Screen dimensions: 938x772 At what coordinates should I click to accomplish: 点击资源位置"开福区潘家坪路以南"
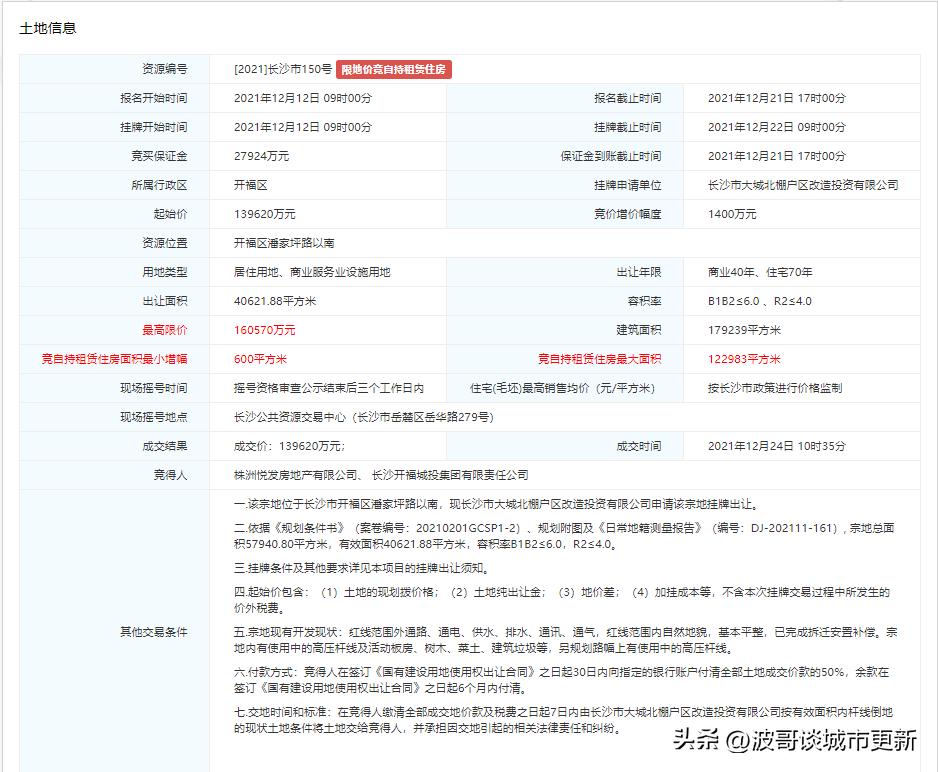coord(284,242)
